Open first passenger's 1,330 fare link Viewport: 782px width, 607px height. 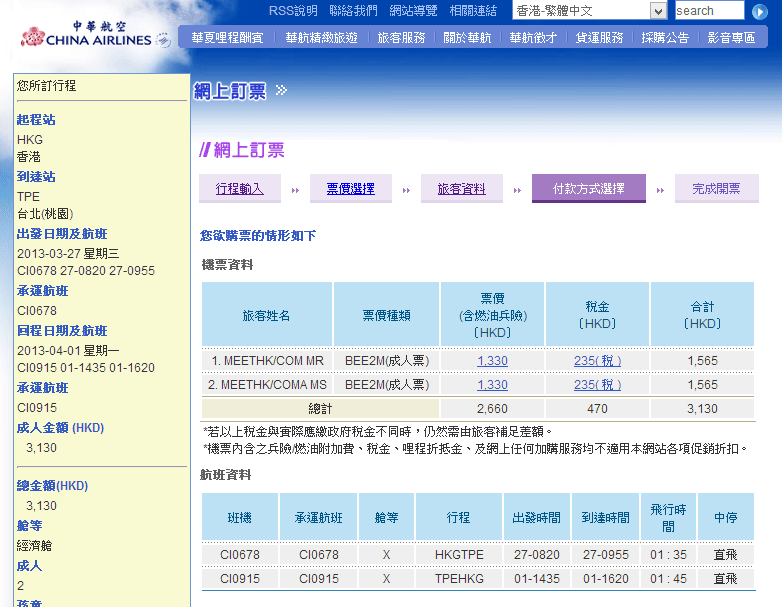pyautogui.click(x=492, y=360)
